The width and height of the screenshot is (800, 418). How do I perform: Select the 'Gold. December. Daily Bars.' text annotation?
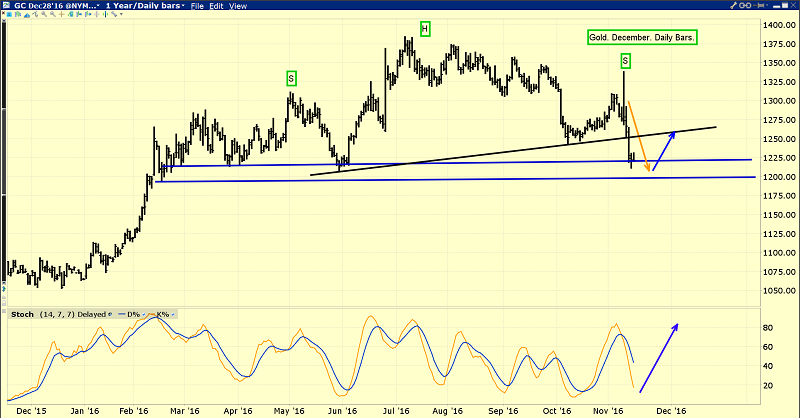(x=640, y=37)
